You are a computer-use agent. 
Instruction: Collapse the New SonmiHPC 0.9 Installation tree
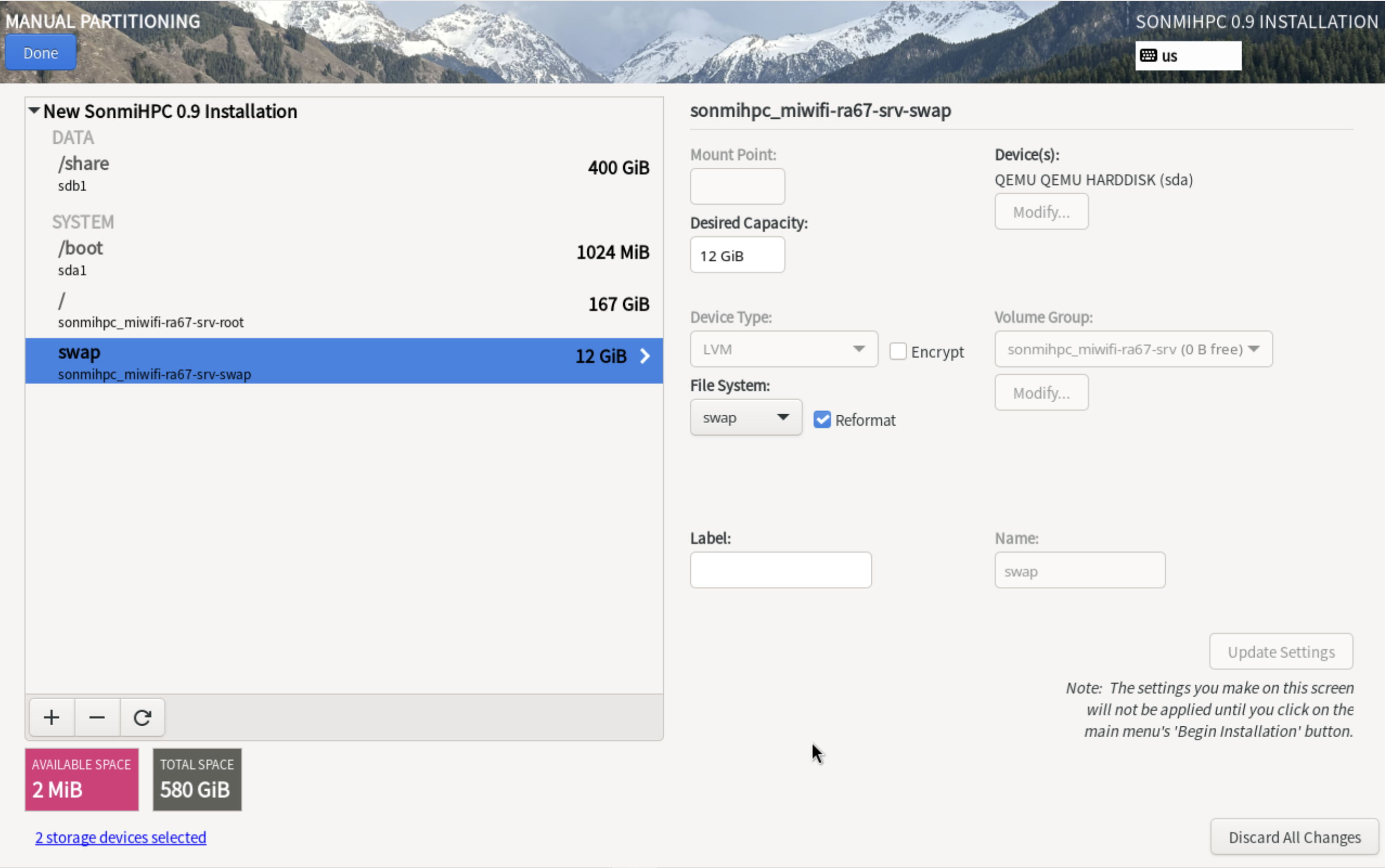[x=34, y=110]
